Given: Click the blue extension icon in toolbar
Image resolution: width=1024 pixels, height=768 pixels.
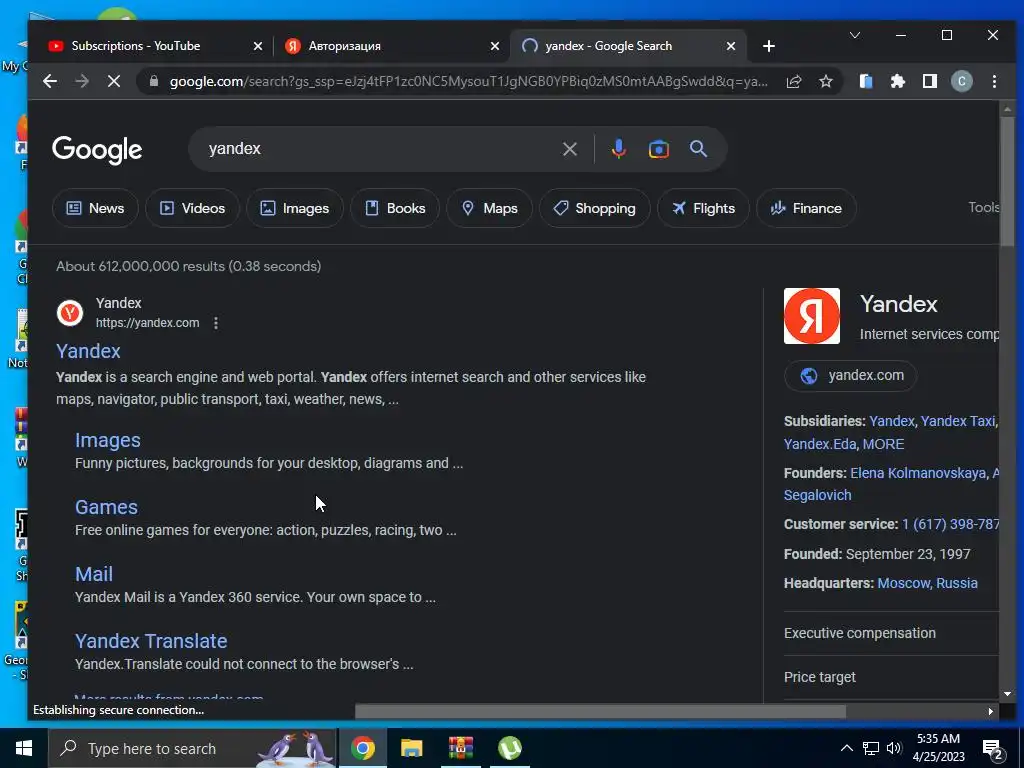Looking at the screenshot, I should [x=866, y=81].
